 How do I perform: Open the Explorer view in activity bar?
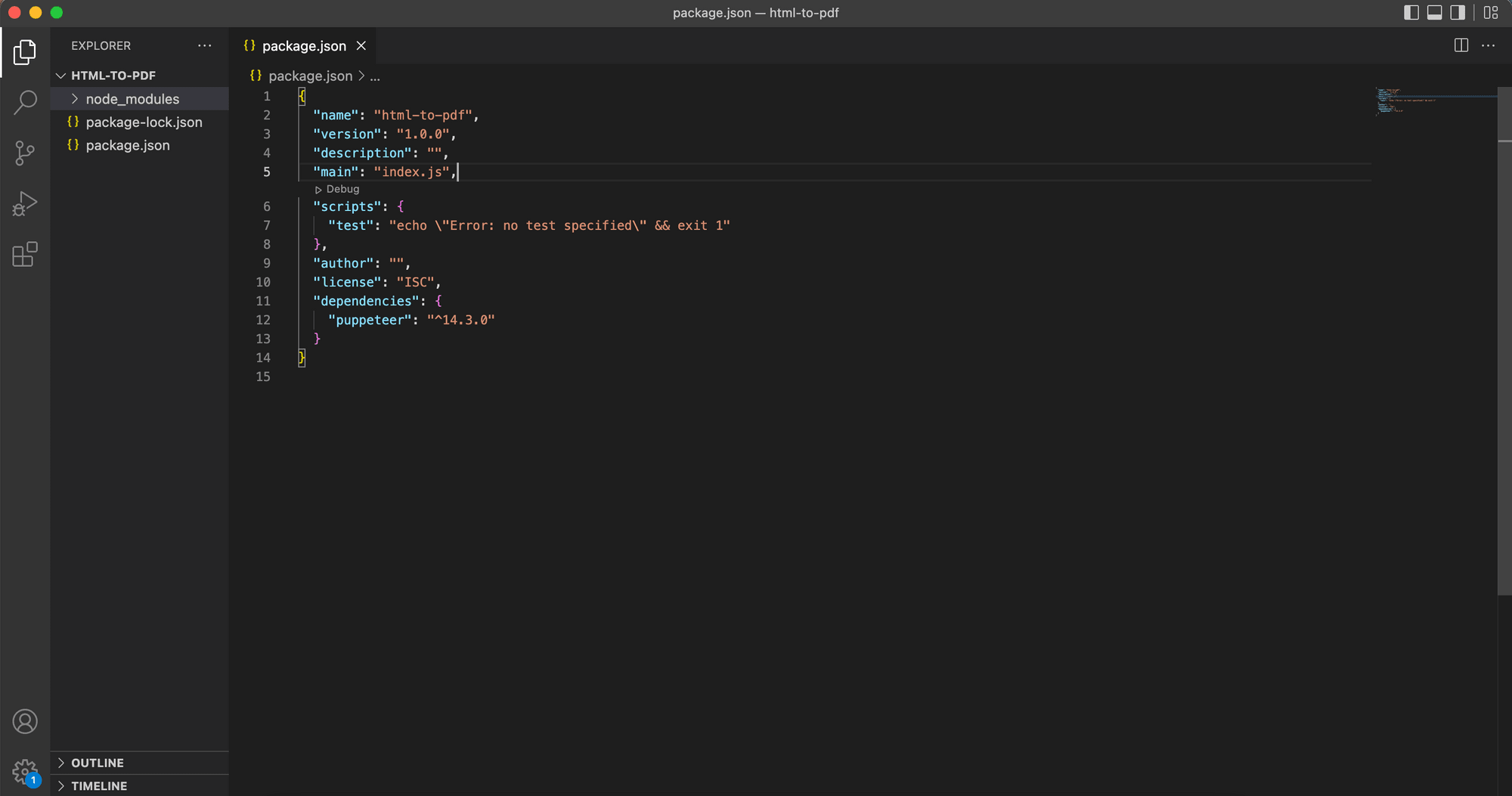pos(25,52)
